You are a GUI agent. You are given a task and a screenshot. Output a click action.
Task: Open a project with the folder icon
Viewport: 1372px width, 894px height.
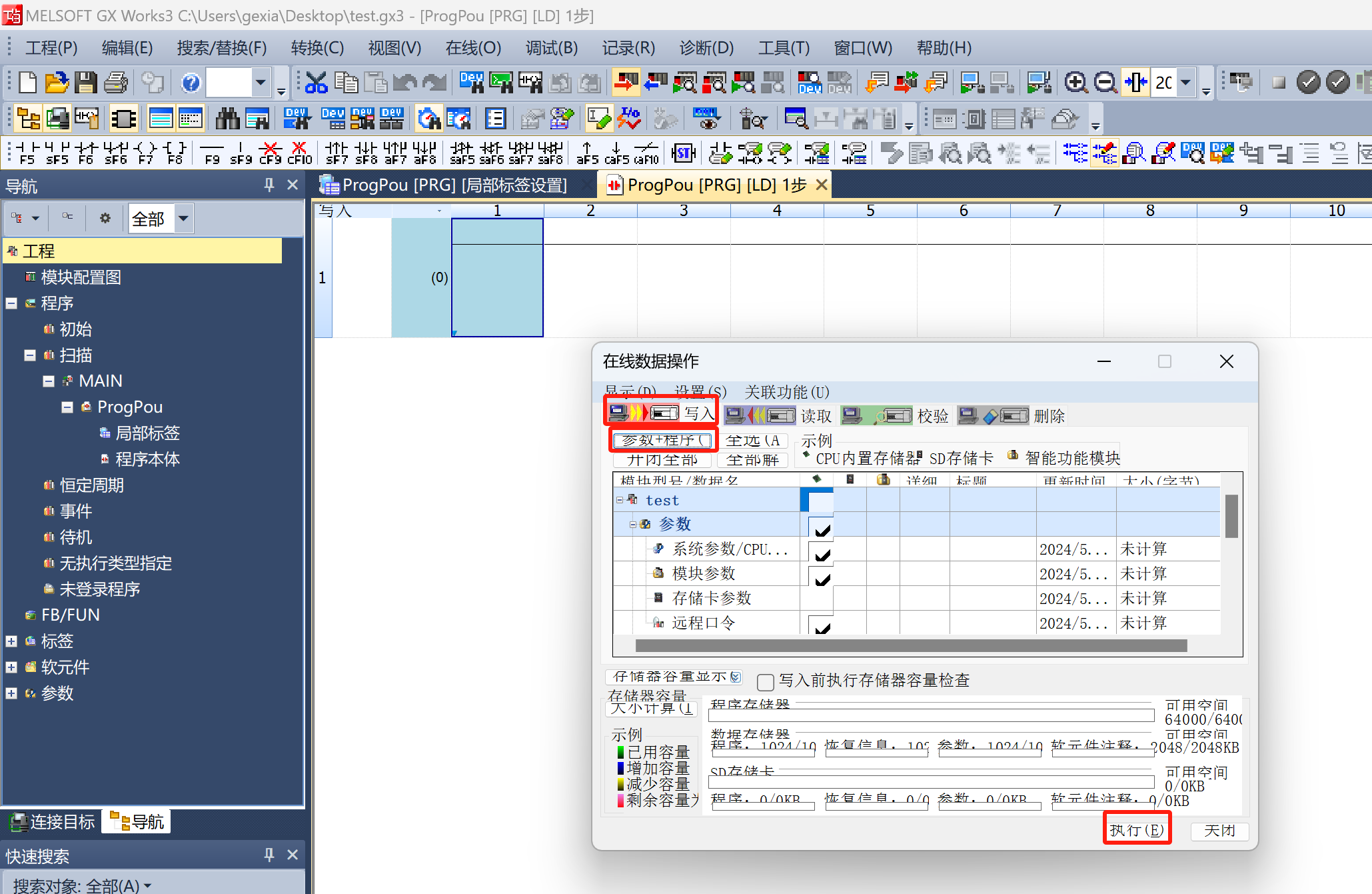click(x=57, y=83)
